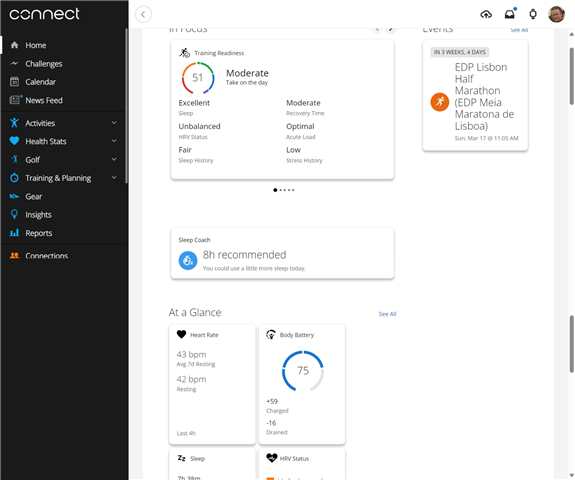Click the orange running event icon

(440, 102)
